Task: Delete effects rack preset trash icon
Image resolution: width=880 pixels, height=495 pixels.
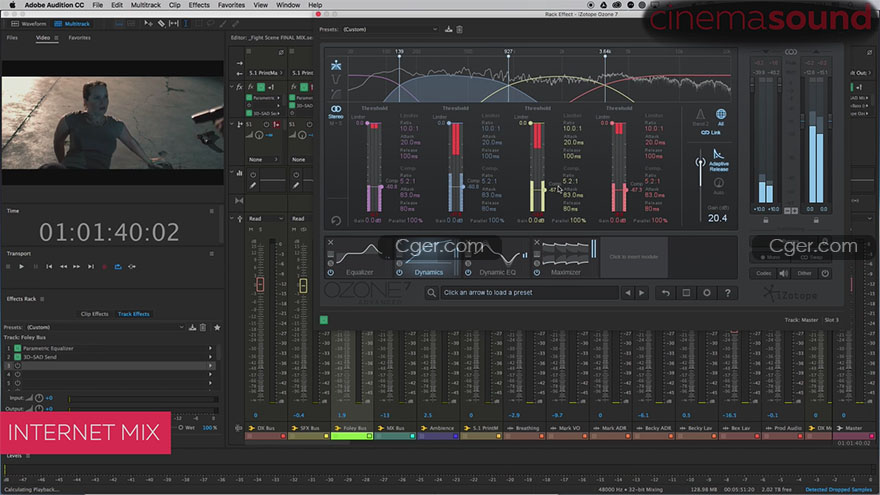Action: pos(203,327)
